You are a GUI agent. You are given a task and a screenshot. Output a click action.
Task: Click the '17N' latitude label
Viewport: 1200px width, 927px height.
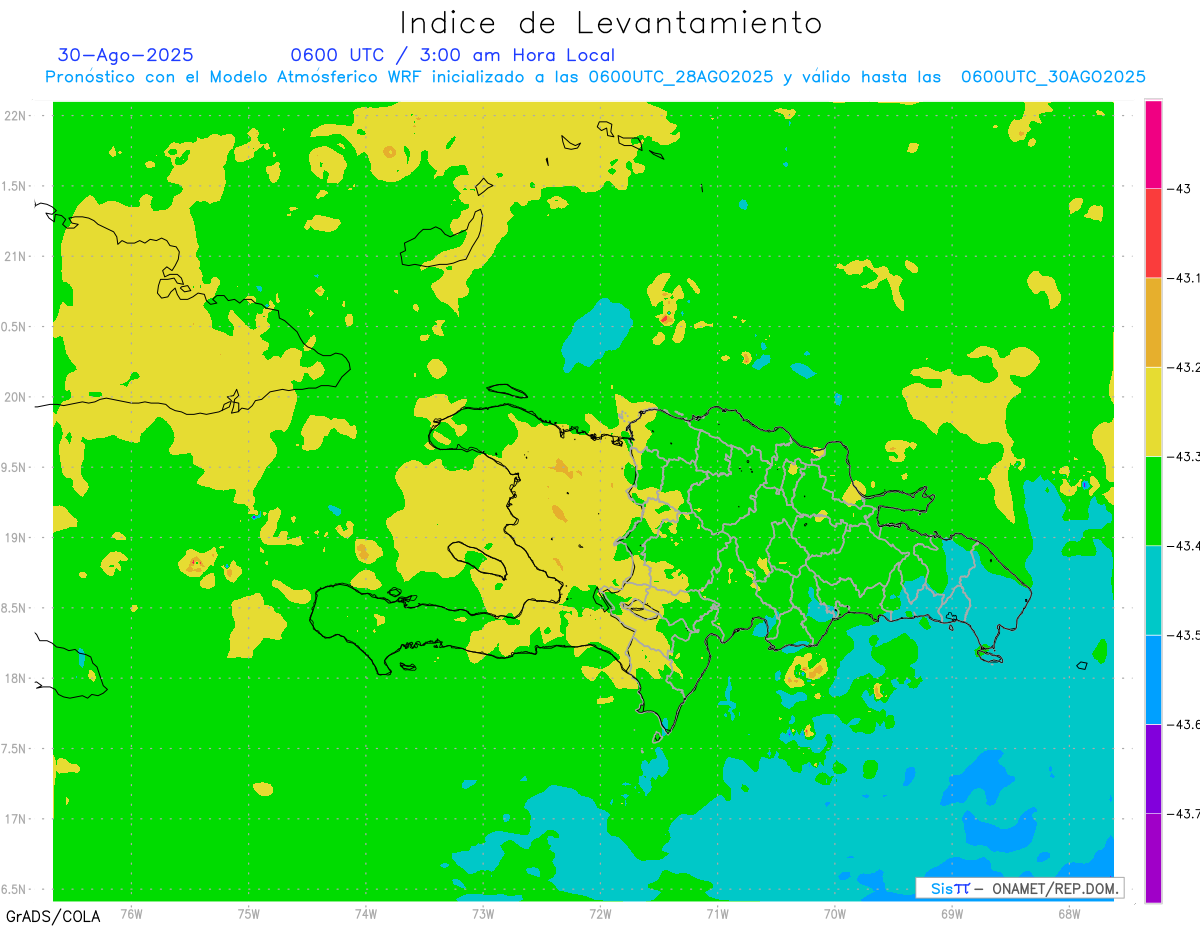[x=16, y=819]
